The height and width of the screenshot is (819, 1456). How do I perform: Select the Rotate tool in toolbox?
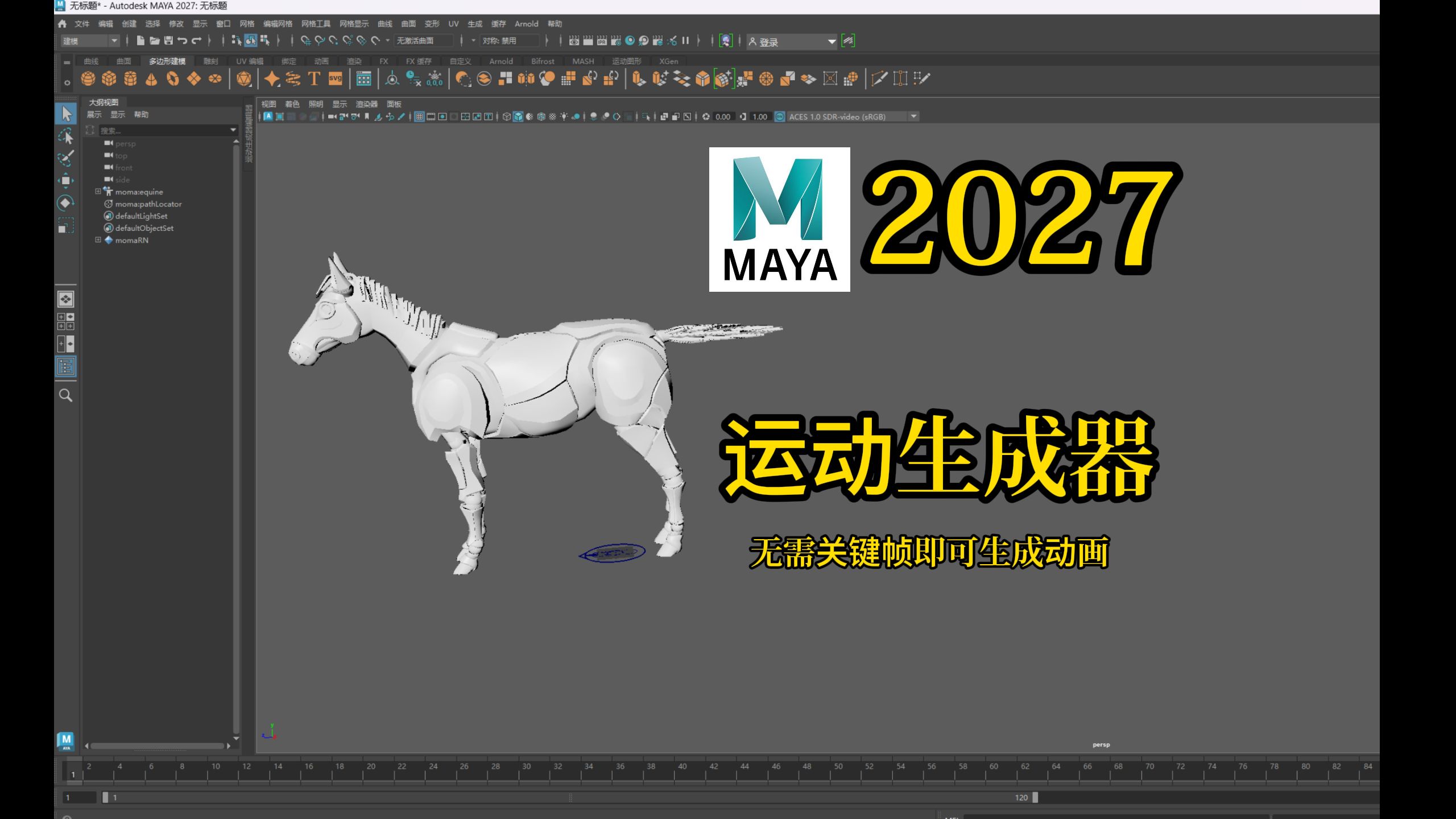click(x=65, y=203)
